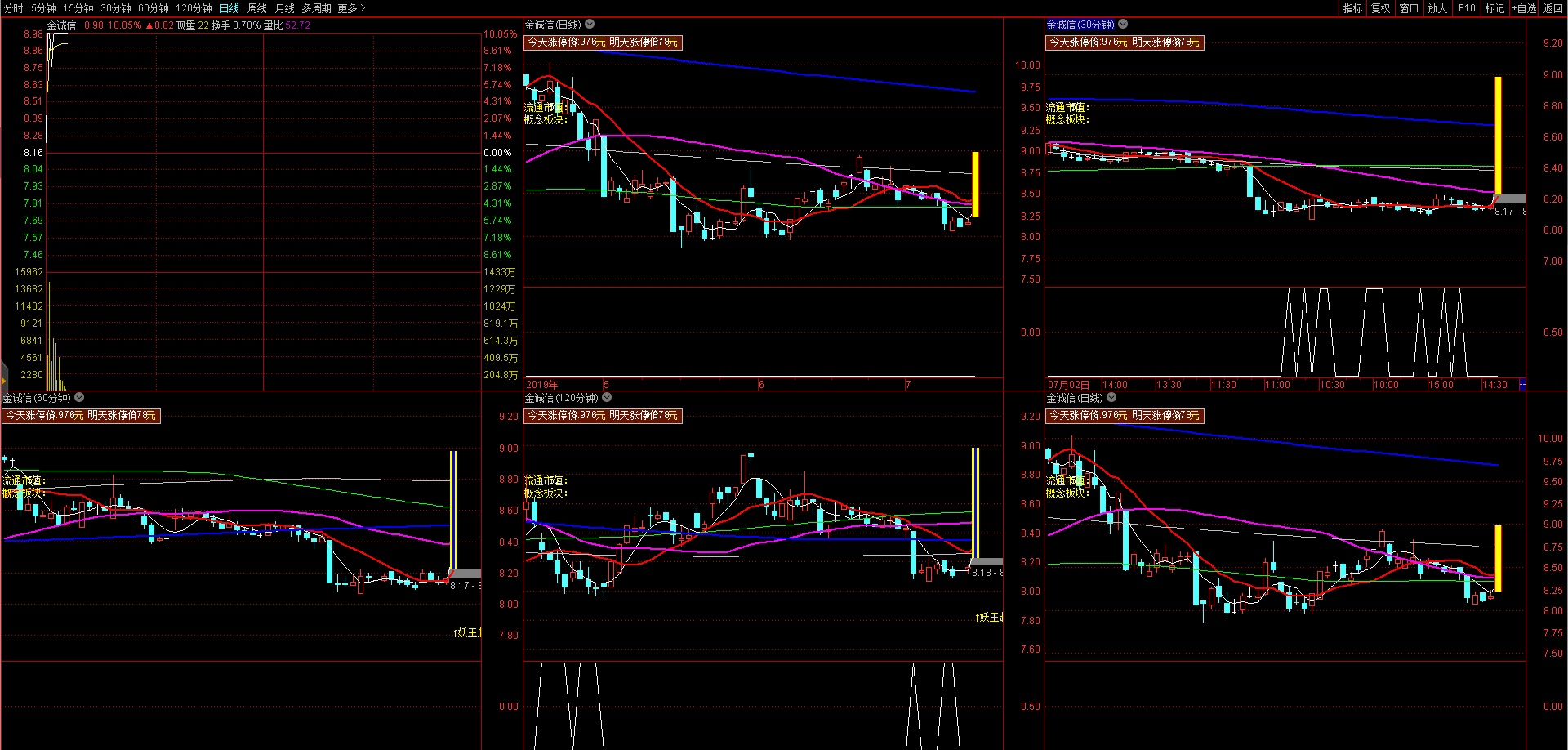
Task: Open the F10 company info
Action: [1467, 8]
